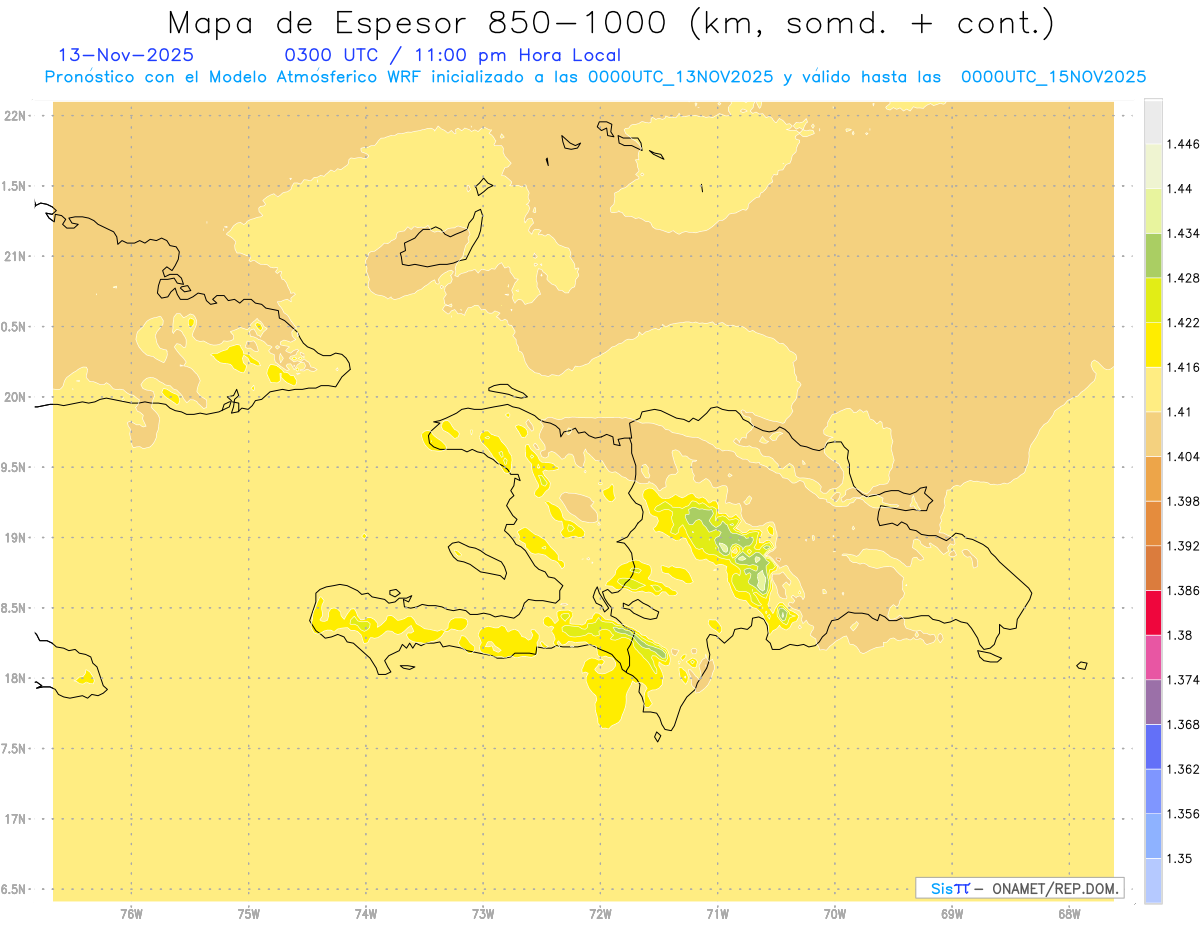Click the 71W longitude label

(x=717, y=914)
